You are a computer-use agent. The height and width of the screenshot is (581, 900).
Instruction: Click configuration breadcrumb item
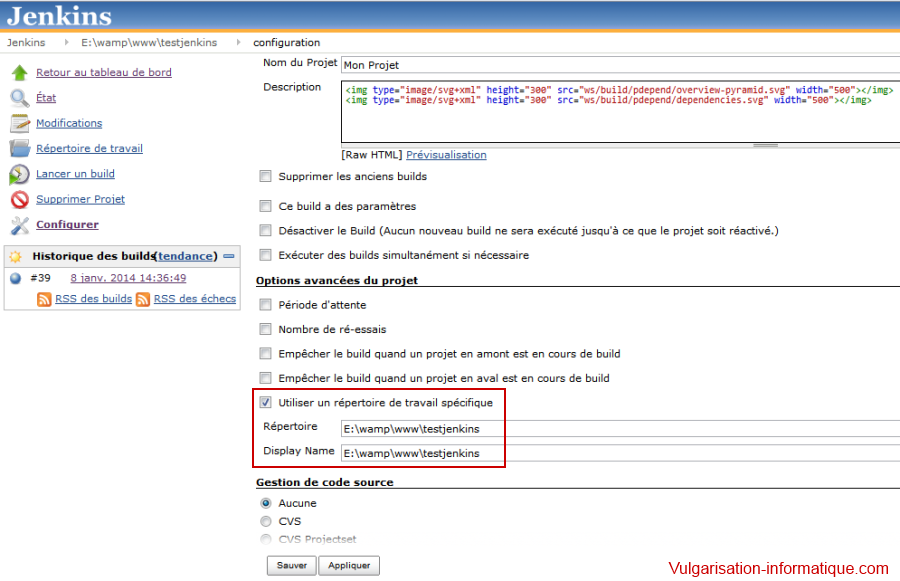(286, 42)
